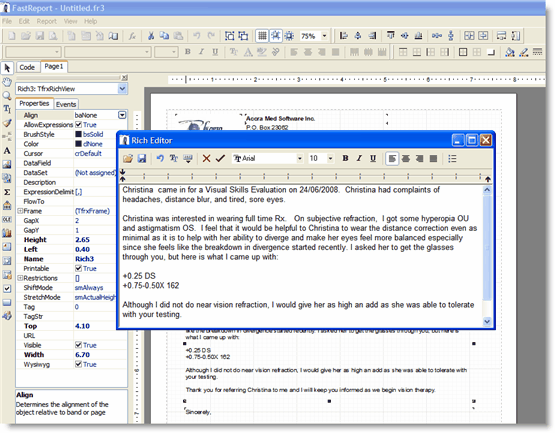Expand the Frame property node
This screenshot has width=555, height=433.
point(20,211)
